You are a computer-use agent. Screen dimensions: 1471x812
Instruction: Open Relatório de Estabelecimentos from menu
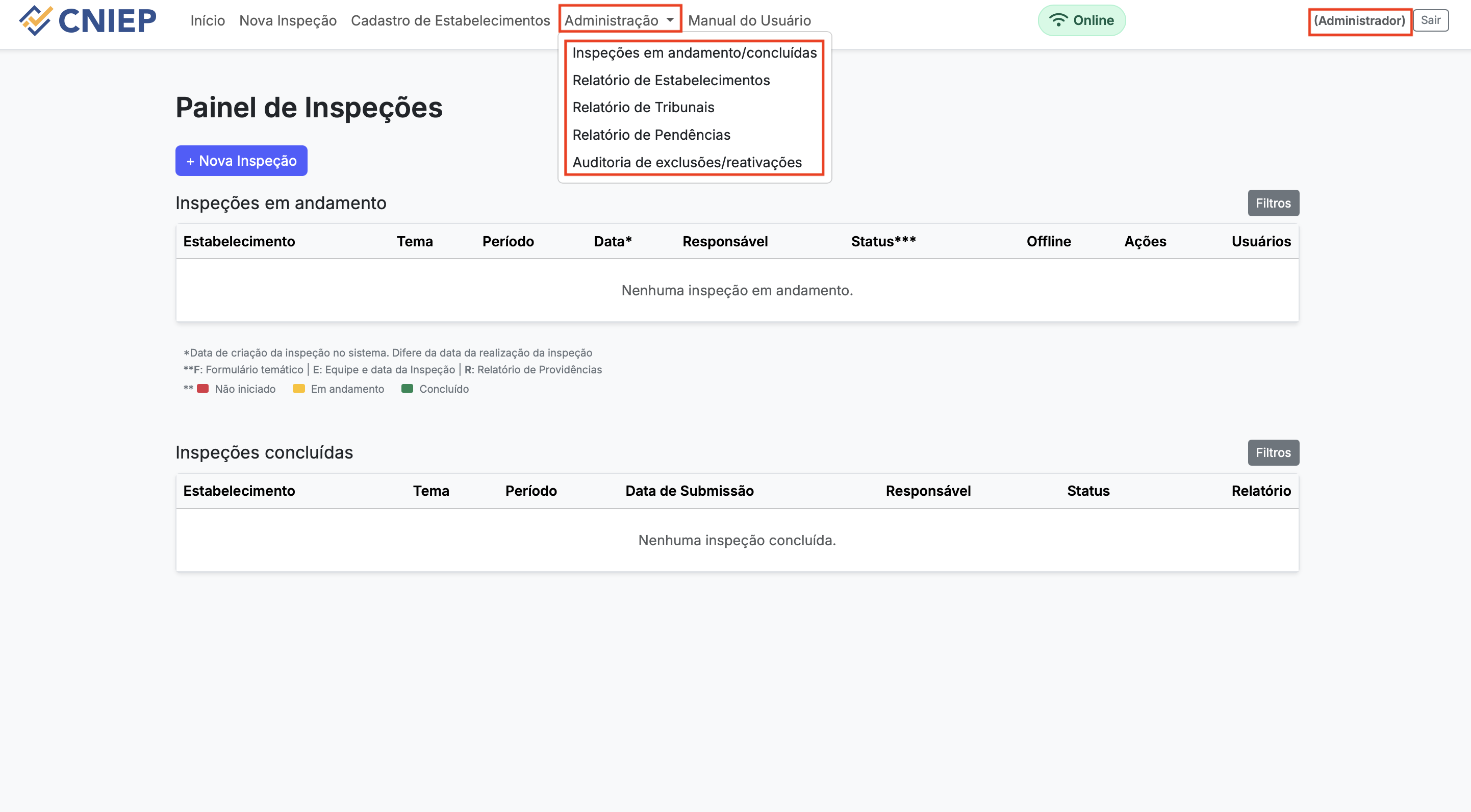(x=671, y=80)
